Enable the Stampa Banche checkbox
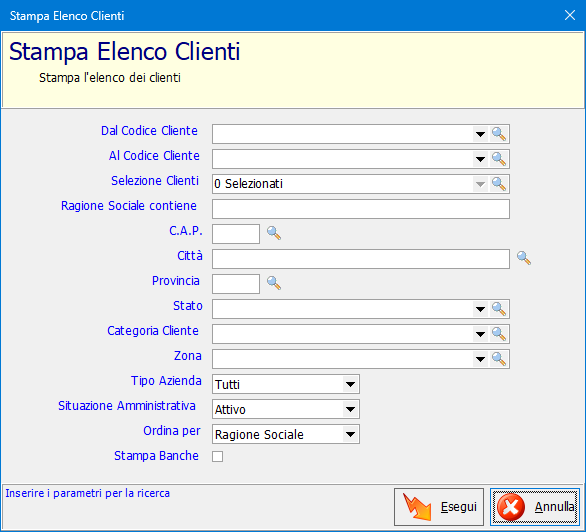Screen dimensions: 586x532 pos(218,456)
